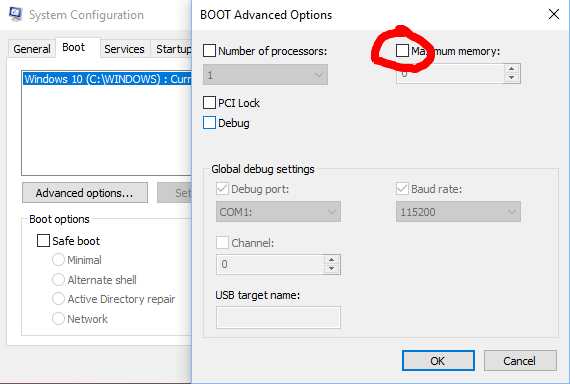Image resolution: width=570 pixels, height=384 pixels.
Task: Click the Cancel button
Action: 520,361
